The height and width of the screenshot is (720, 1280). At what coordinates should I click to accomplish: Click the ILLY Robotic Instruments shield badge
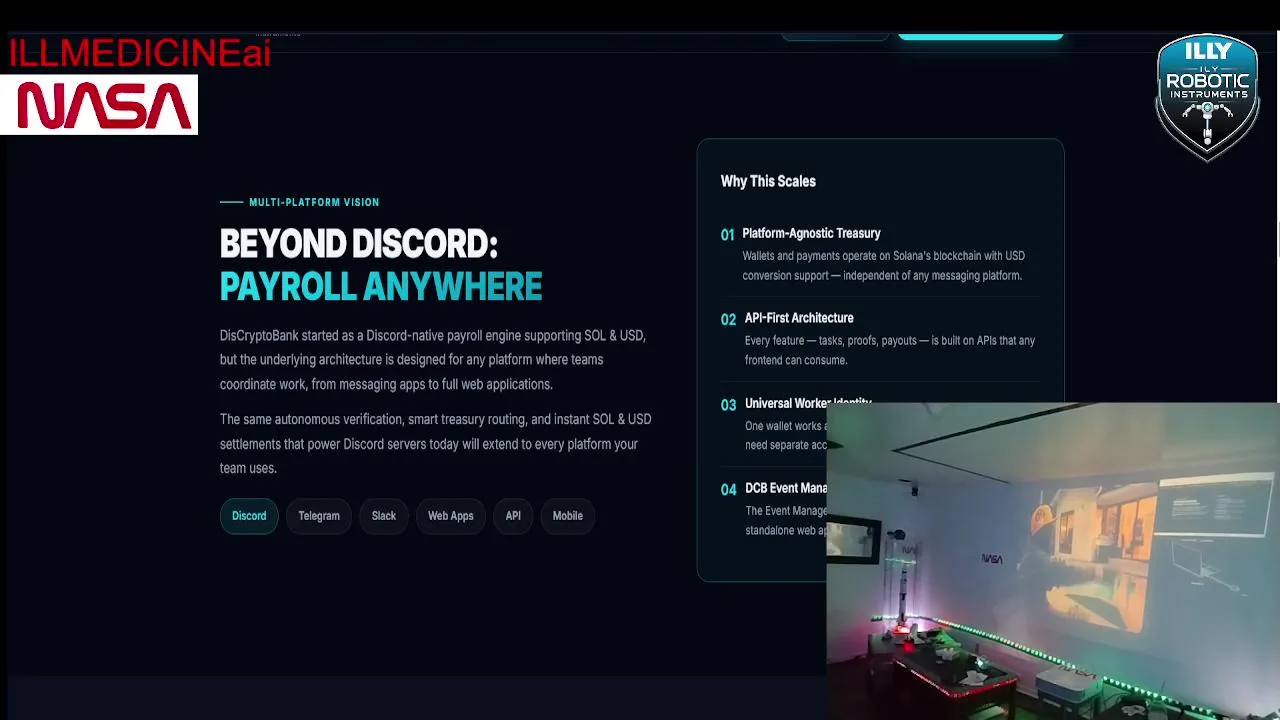(x=1207, y=97)
